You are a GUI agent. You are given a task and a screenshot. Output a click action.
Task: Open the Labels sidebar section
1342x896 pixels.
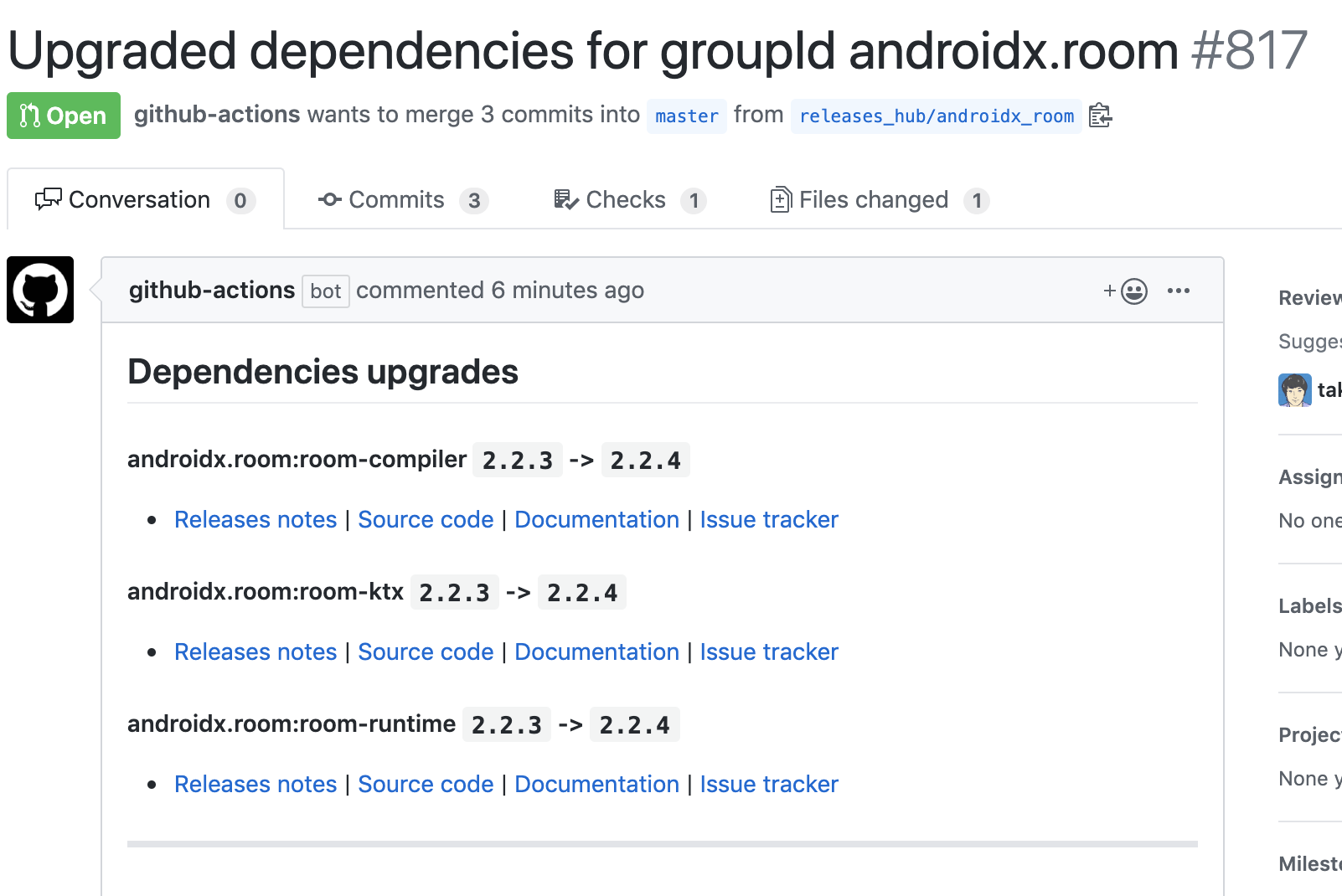pos(1310,606)
